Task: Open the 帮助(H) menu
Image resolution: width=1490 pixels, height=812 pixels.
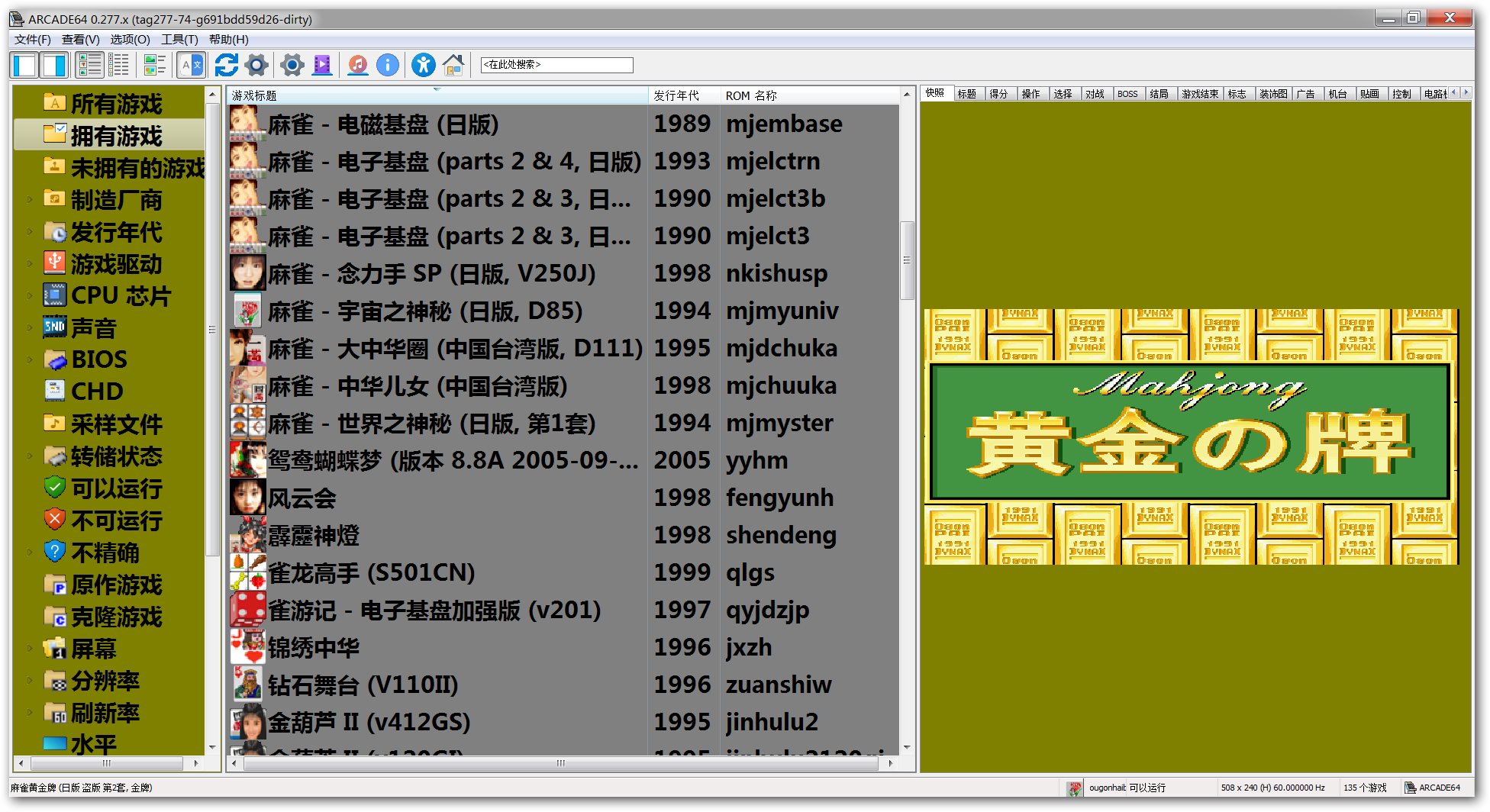Action: [x=229, y=40]
